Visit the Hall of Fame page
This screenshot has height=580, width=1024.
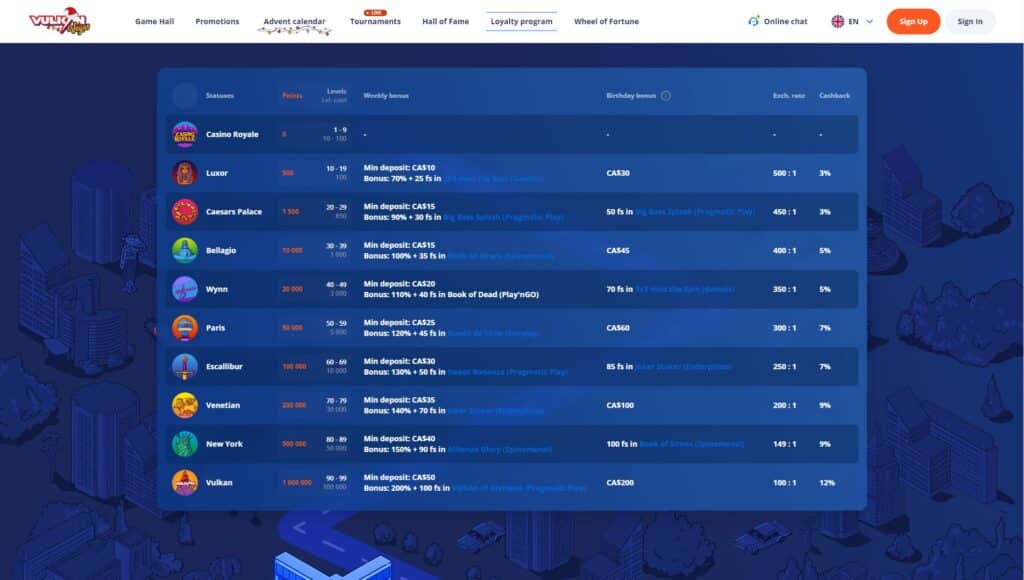[445, 22]
